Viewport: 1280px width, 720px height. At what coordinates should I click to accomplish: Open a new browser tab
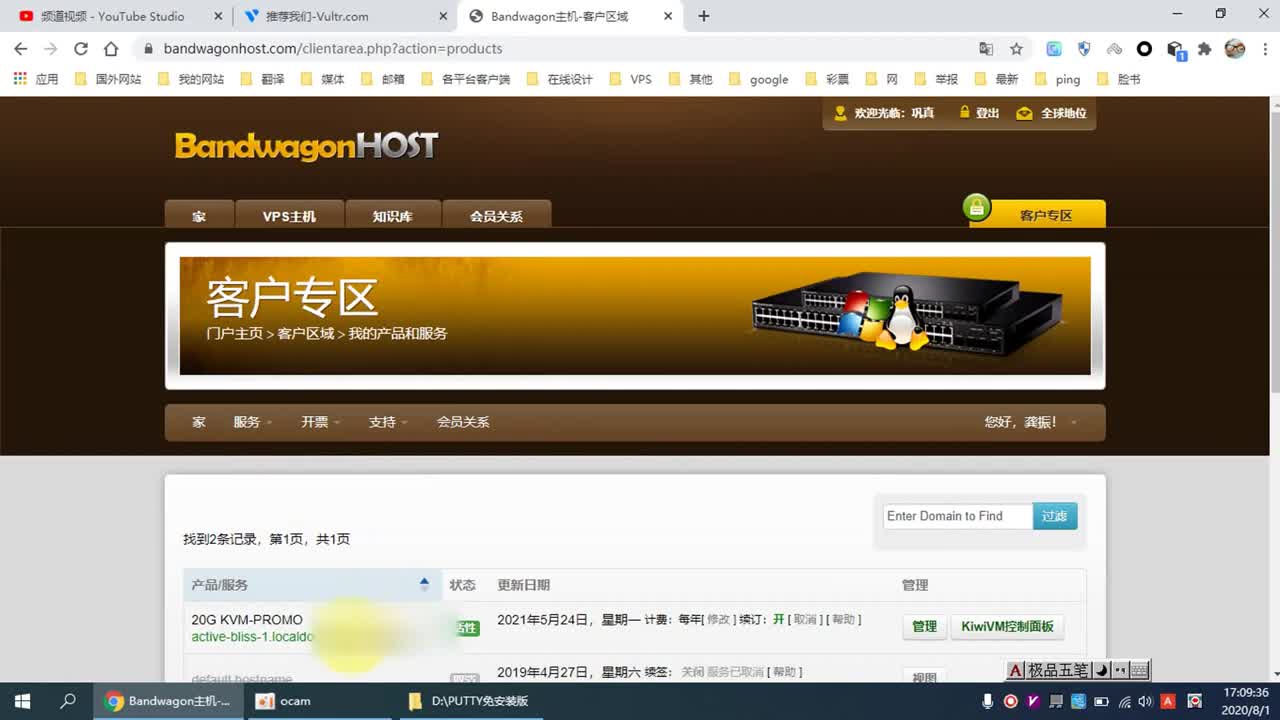[704, 16]
